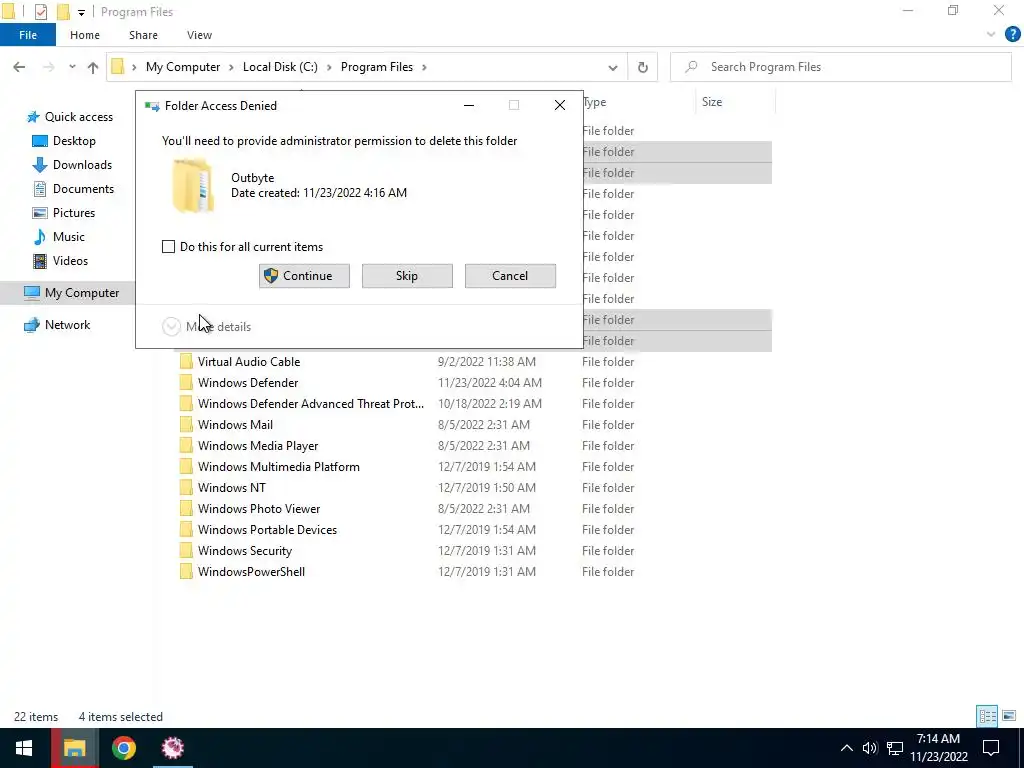Select the Windows Defender folder
Screen dimensions: 1024x768
click(x=248, y=383)
